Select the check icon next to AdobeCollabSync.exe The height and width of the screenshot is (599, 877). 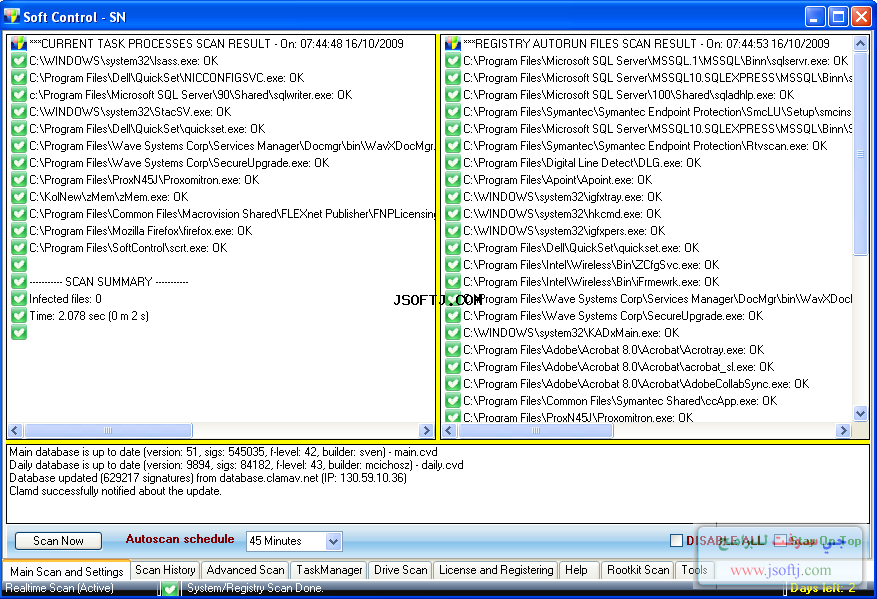coord(452,384)
